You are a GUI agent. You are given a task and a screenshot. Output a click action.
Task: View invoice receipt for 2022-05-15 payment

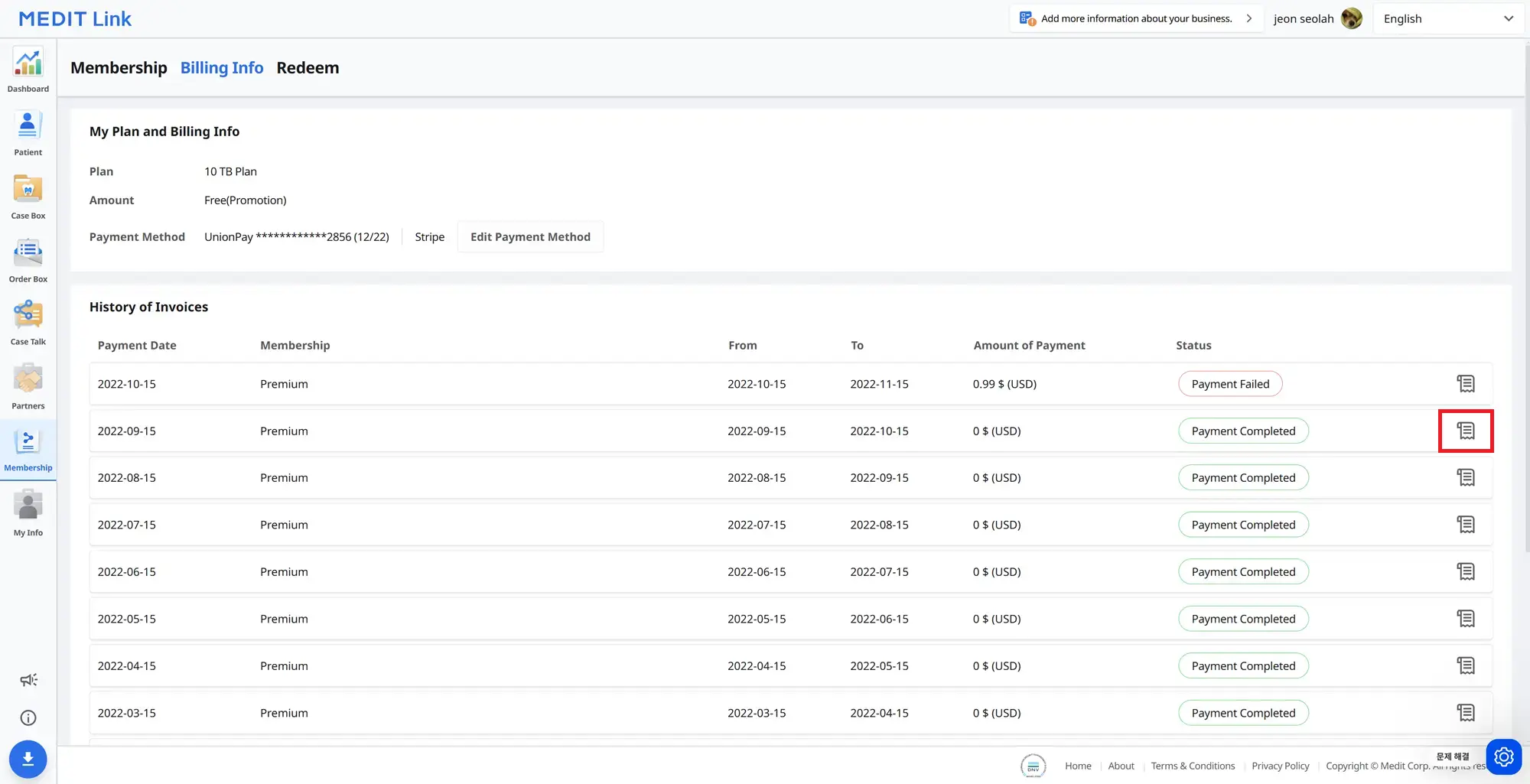coord(1466,619)
